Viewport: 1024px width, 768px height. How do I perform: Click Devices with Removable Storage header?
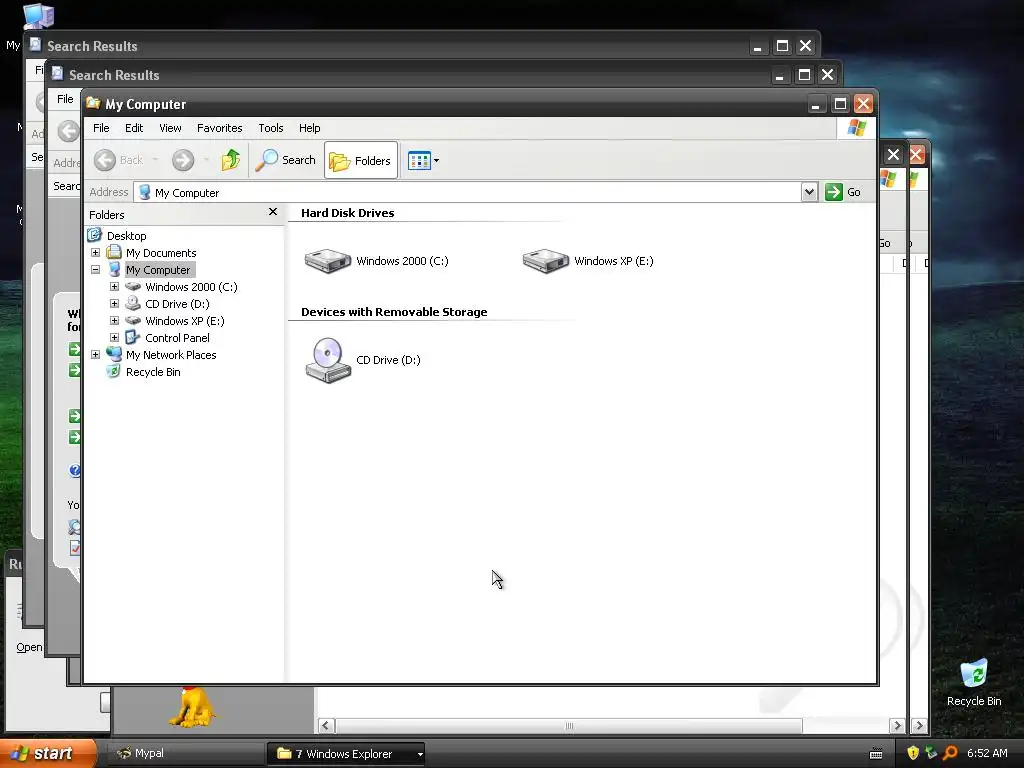pos(394,312)
